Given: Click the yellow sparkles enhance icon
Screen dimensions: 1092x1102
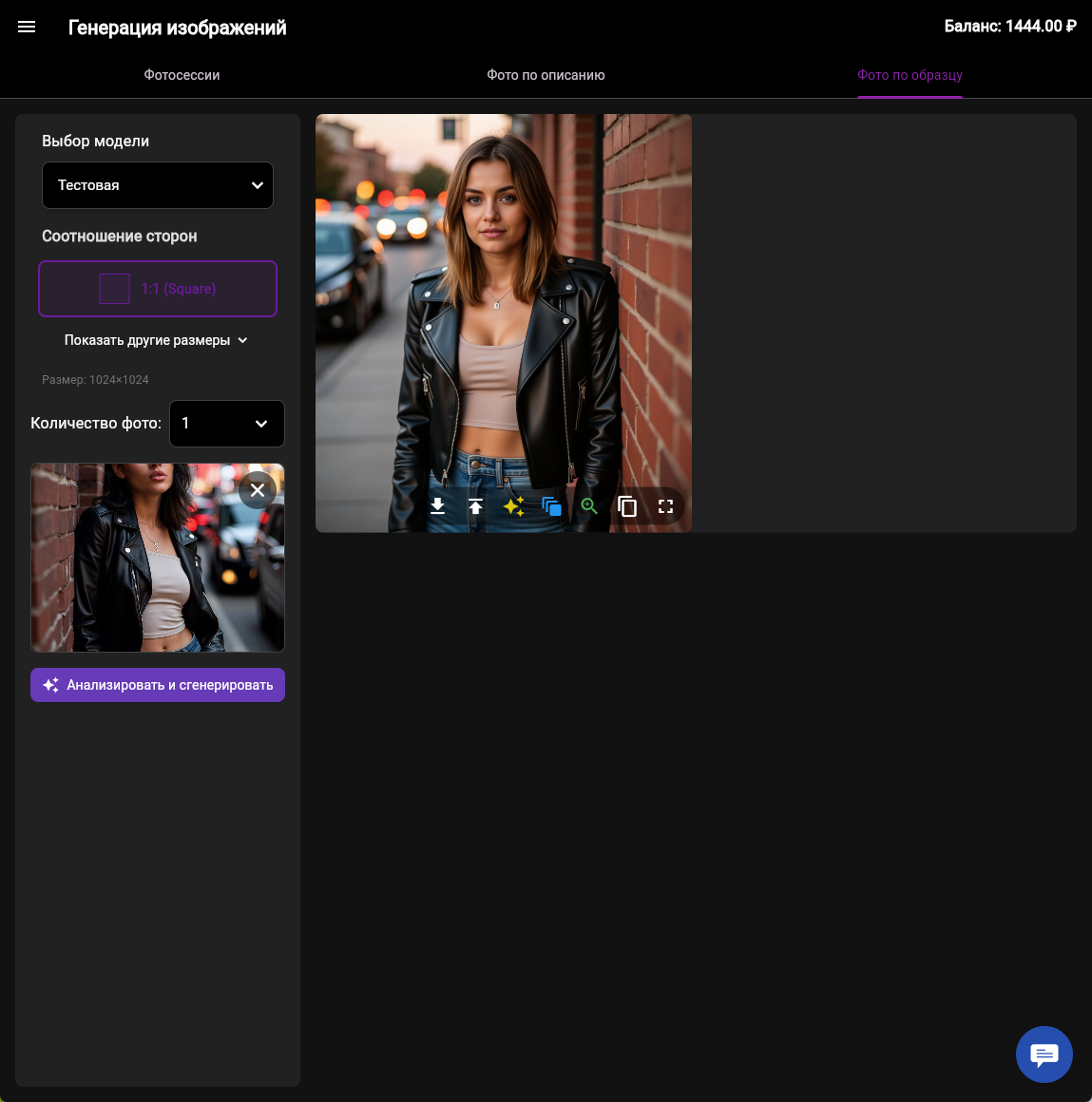Looking at the screenshot, I should click(513, 506).
